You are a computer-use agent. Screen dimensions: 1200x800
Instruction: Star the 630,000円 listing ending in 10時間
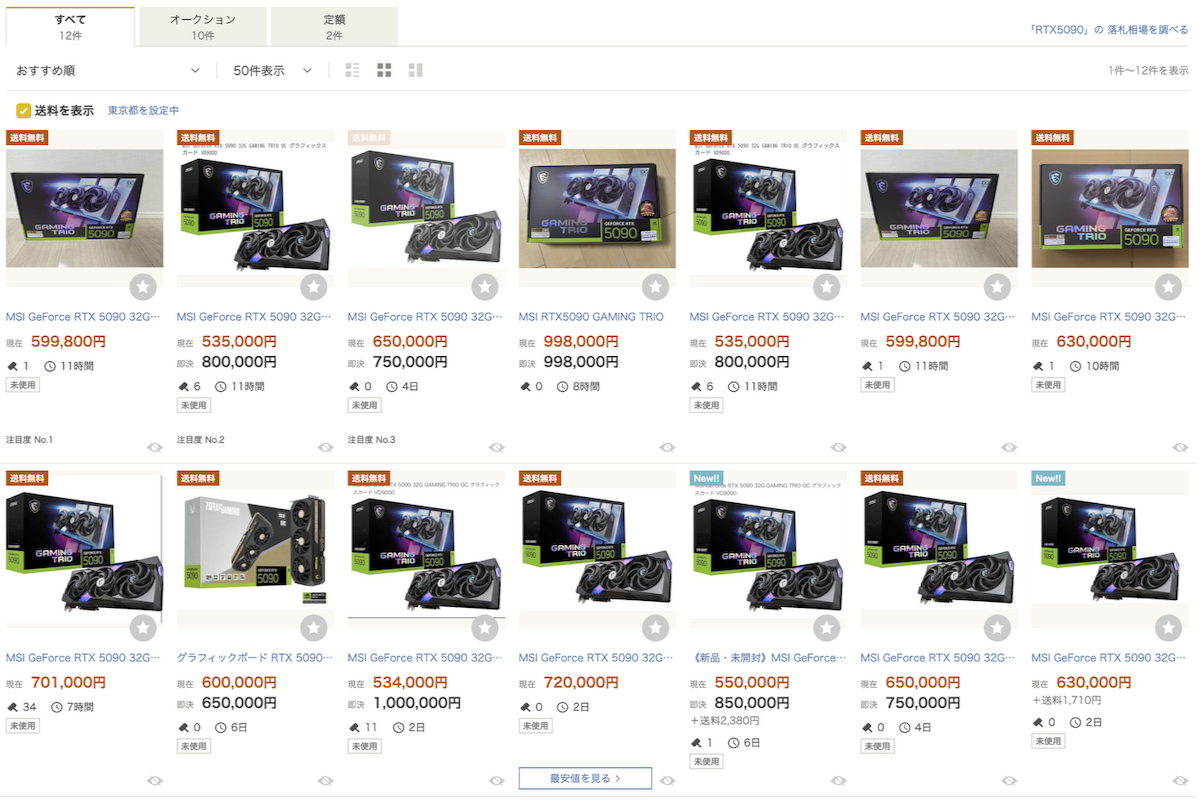tap(1168, 287)
